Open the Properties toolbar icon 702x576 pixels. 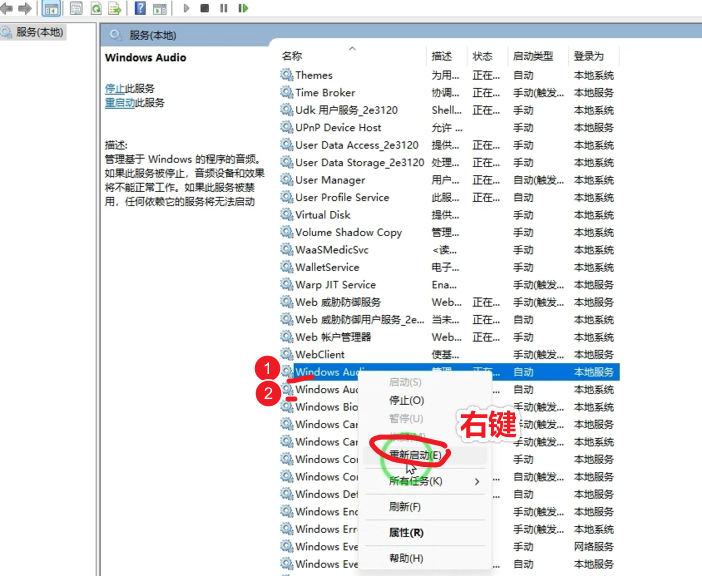(x=77, y=8)
